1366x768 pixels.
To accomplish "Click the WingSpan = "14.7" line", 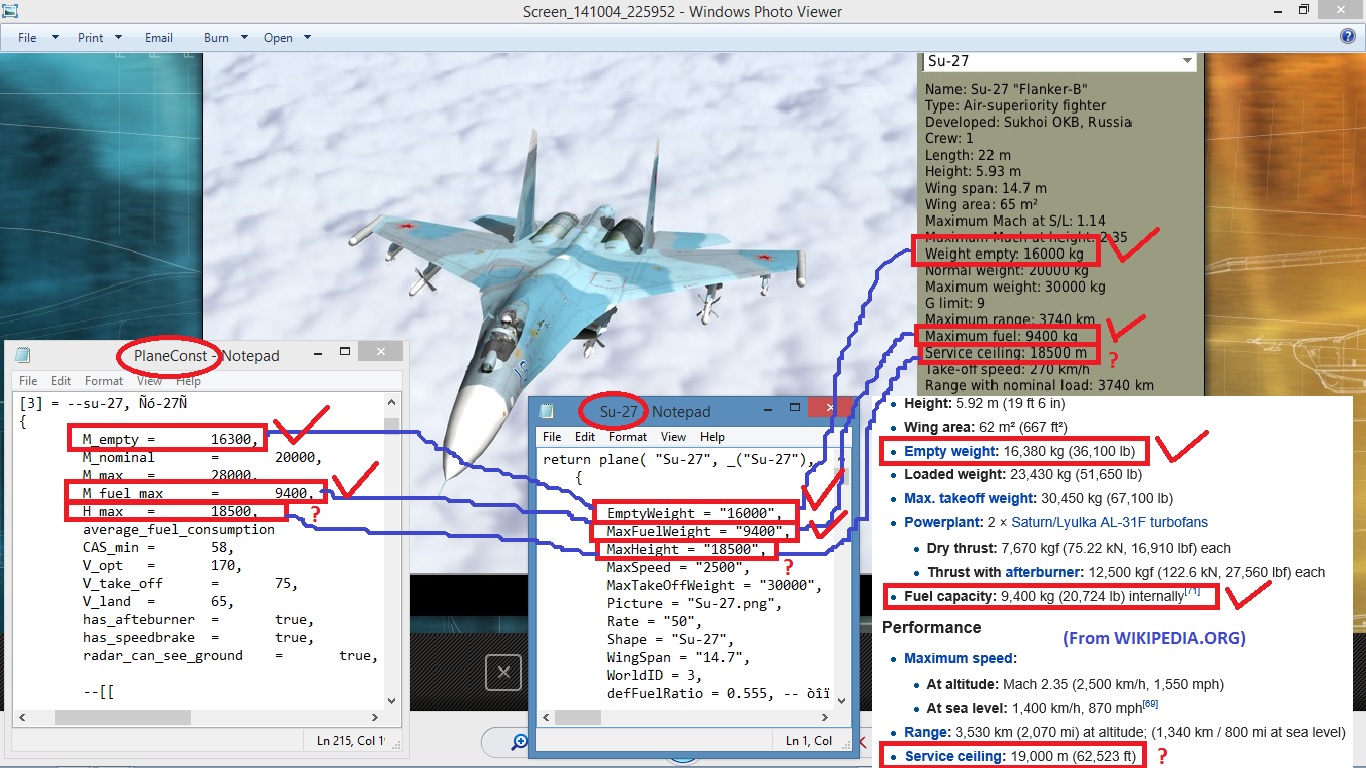I will point(678,657).
